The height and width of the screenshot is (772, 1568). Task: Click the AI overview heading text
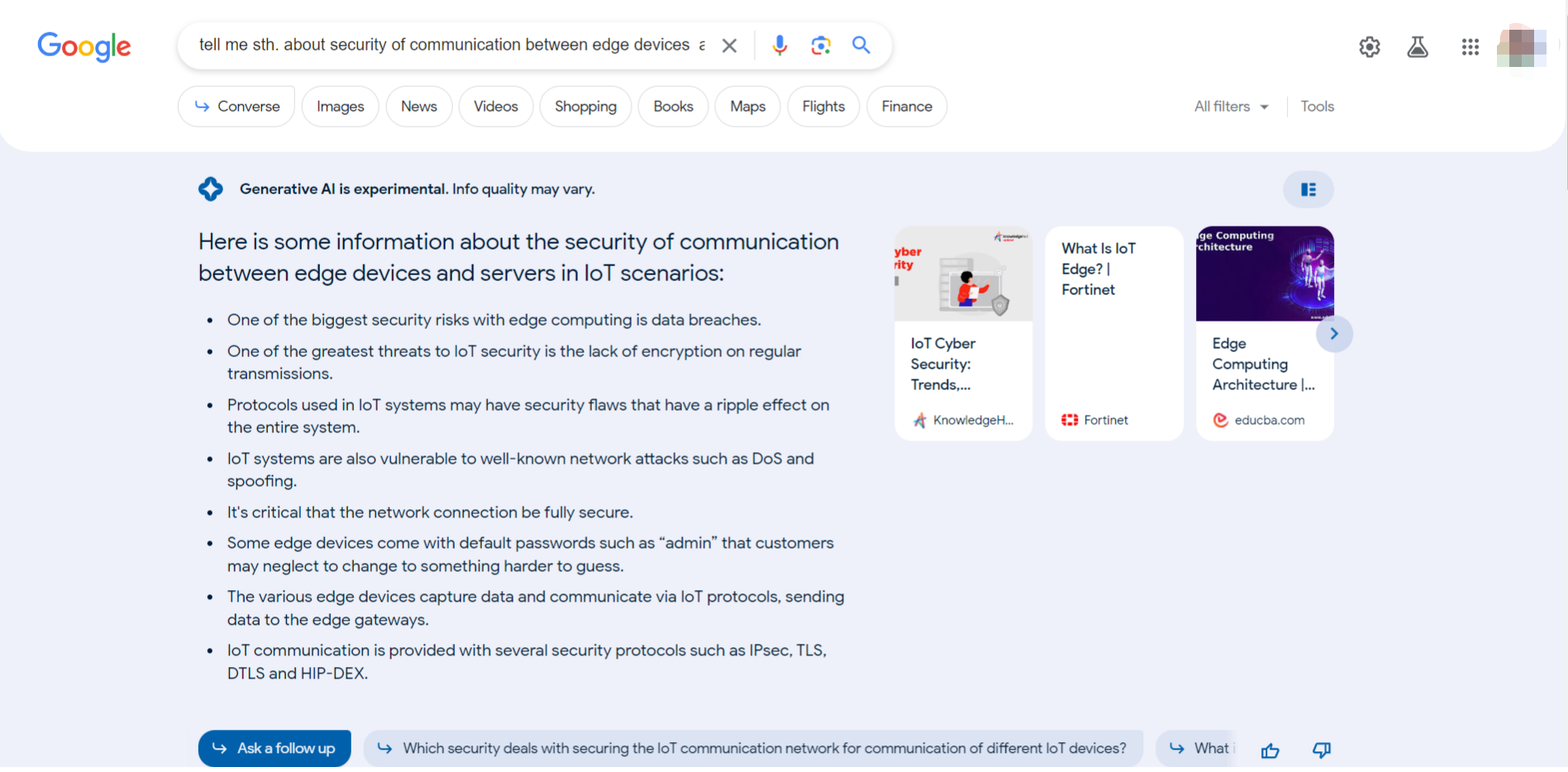coord(518,257)
